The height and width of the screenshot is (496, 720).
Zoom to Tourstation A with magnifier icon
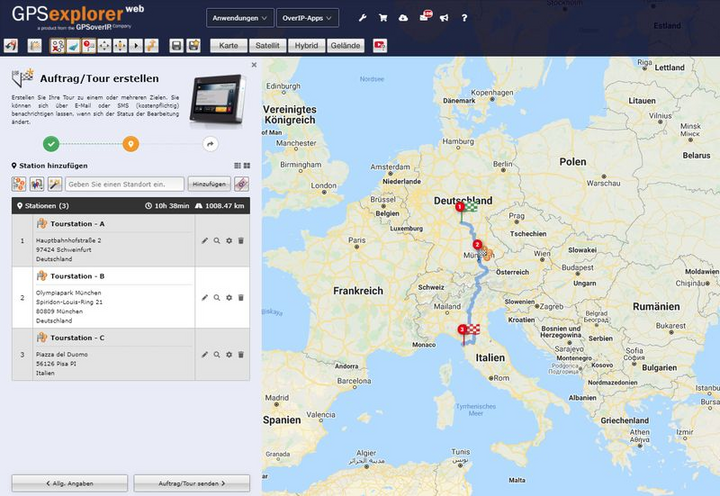[217, 241]
